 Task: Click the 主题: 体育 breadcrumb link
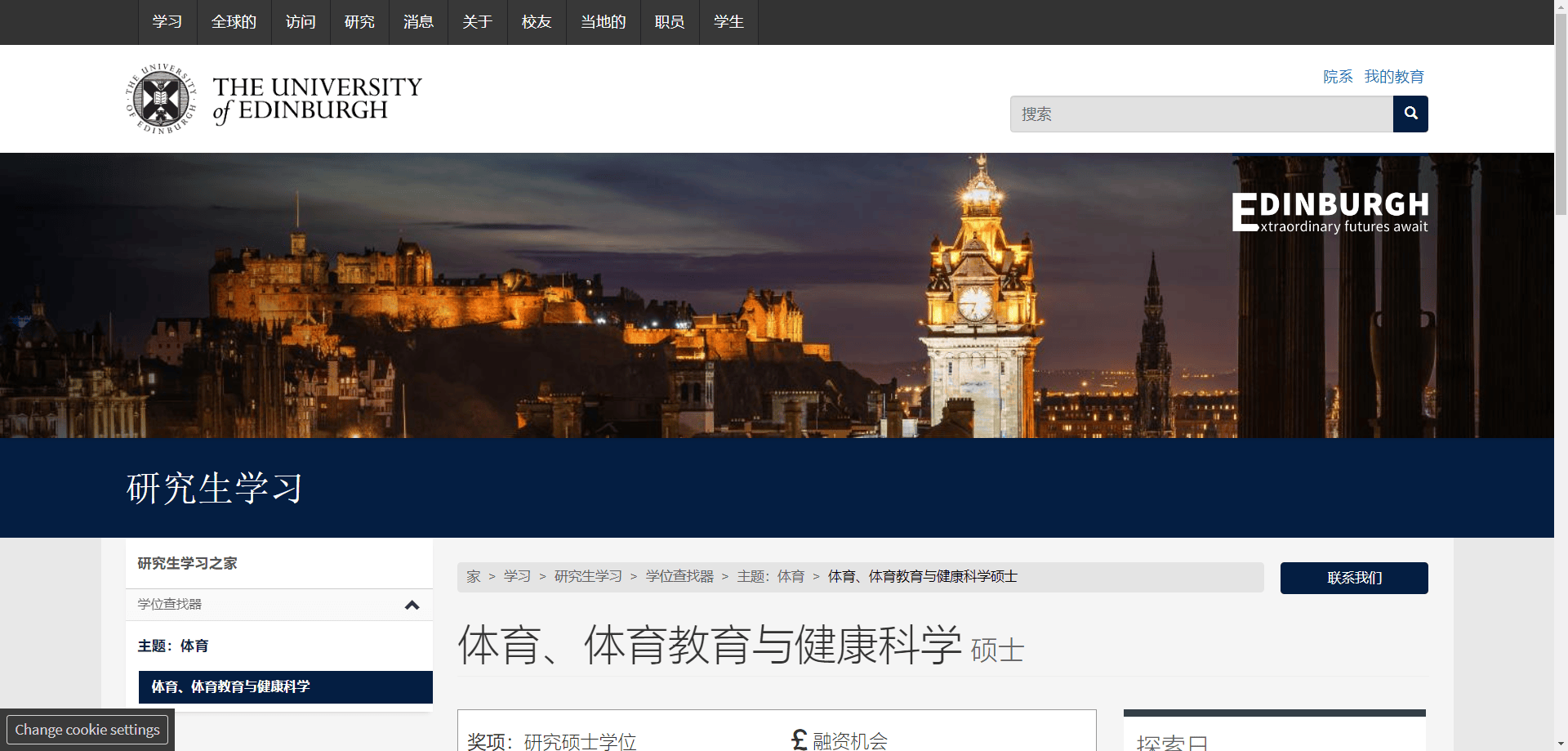point(770,577)
